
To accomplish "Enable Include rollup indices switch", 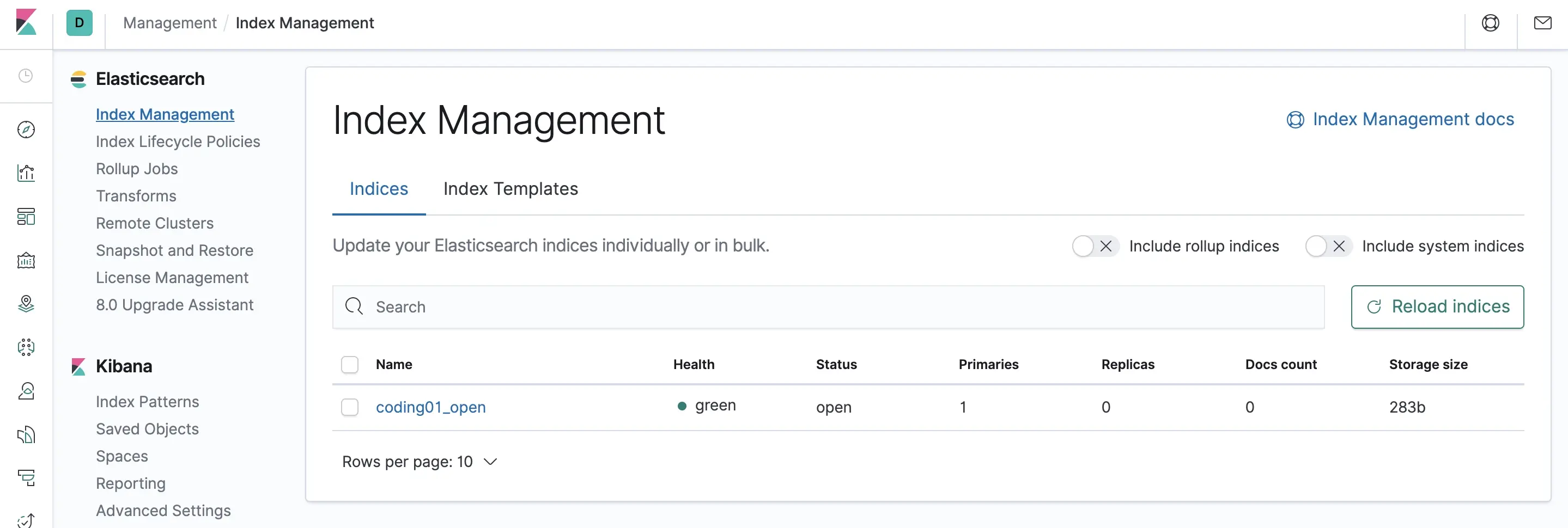I will [1095, 247].
